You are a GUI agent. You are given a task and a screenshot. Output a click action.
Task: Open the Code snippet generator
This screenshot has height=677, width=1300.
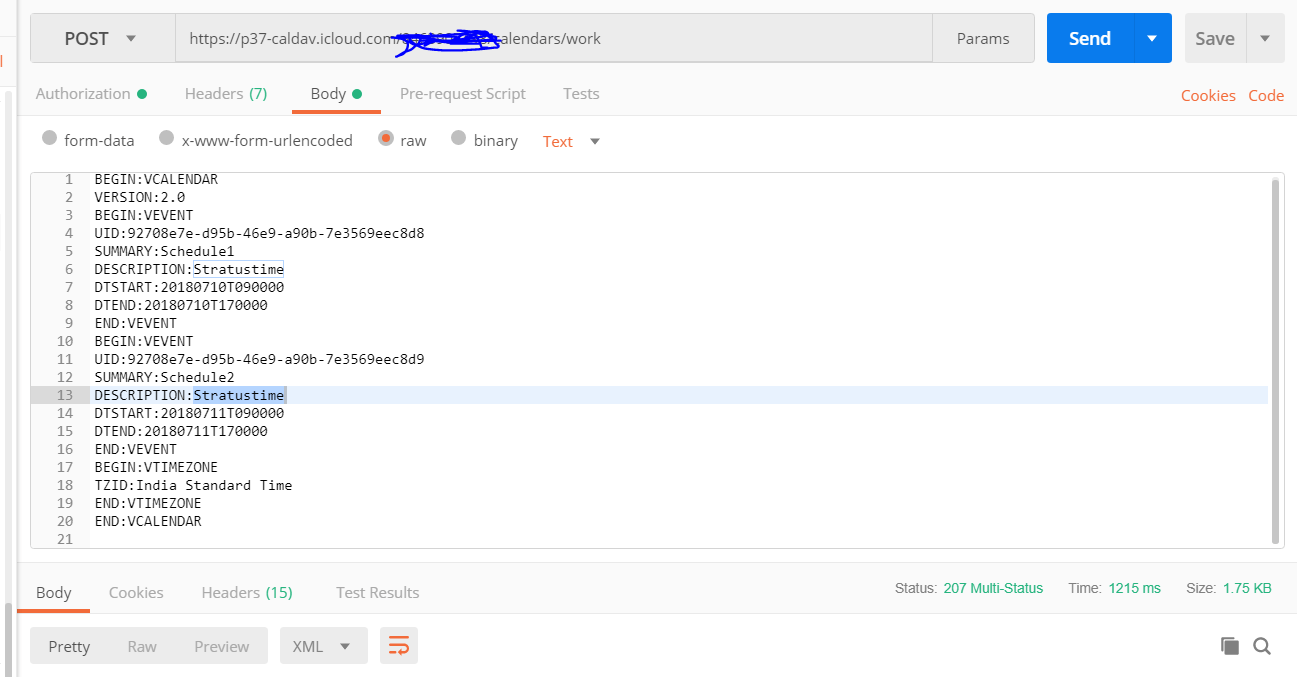(x=1266, y=95)
